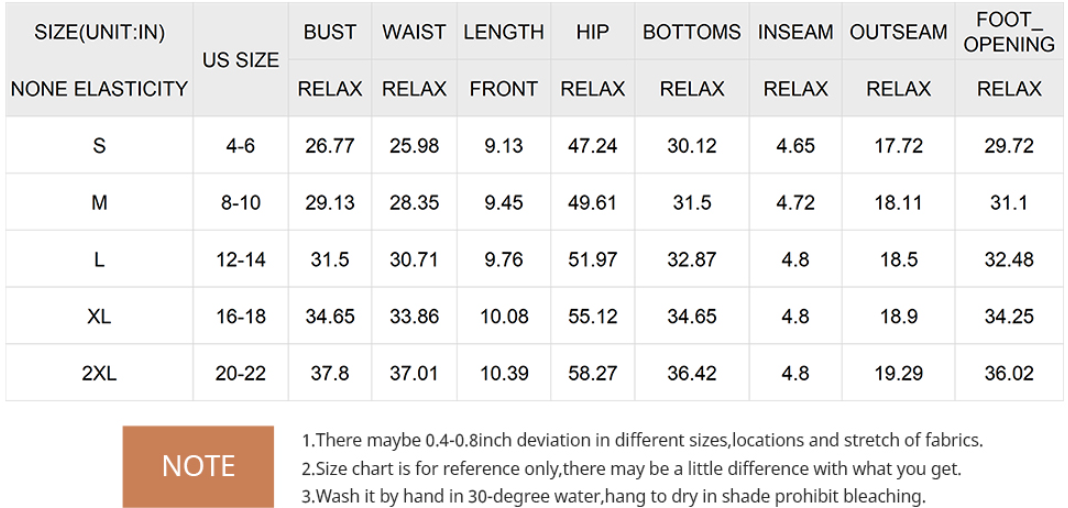Select hip value 58.27

pyautogui.click(x=593, y=374)
